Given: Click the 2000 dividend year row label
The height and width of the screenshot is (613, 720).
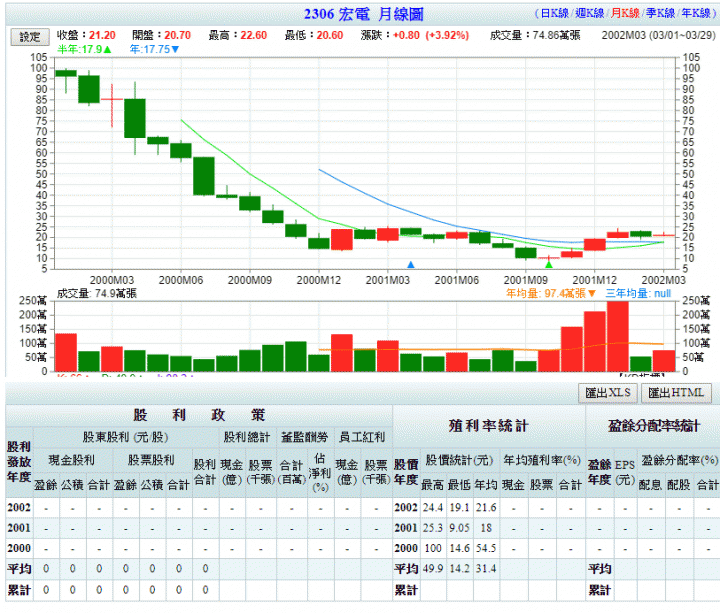Looking at the screenshot, I should [x=19, y=548].
